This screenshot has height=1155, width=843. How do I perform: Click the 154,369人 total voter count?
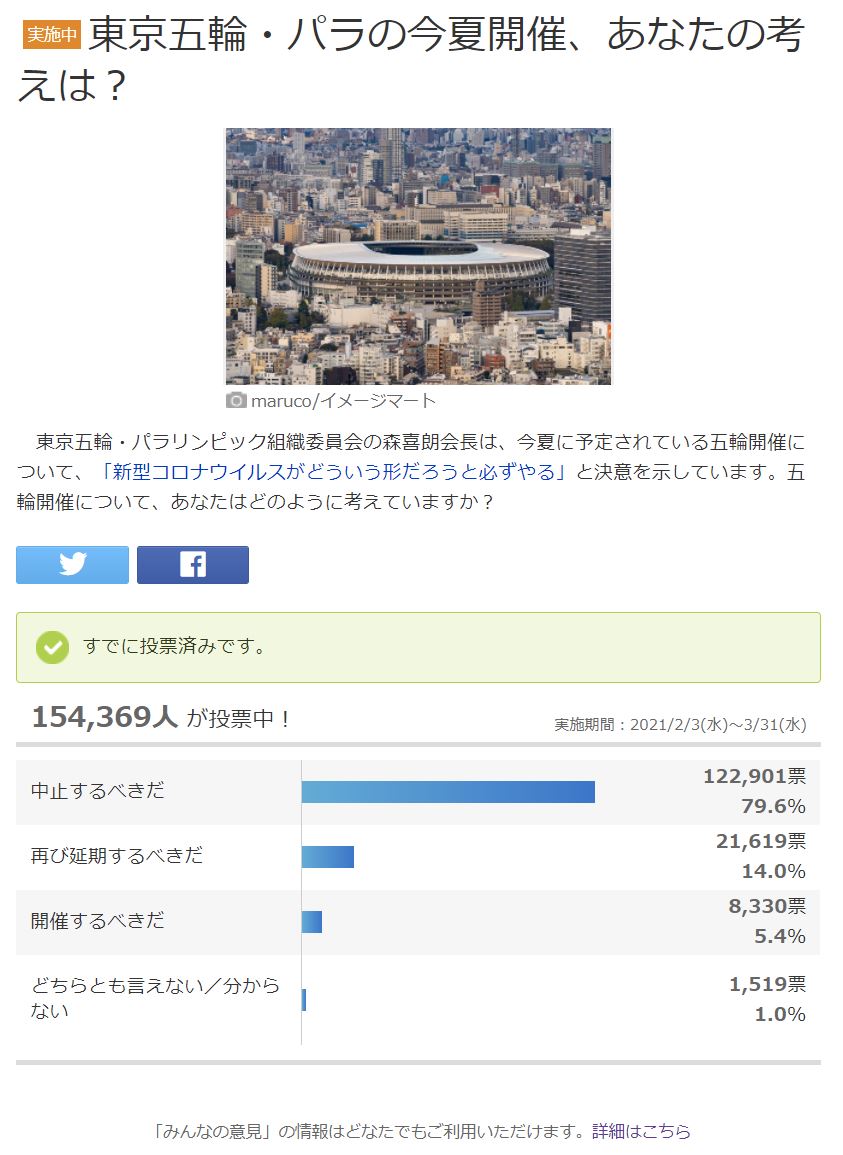105,717
